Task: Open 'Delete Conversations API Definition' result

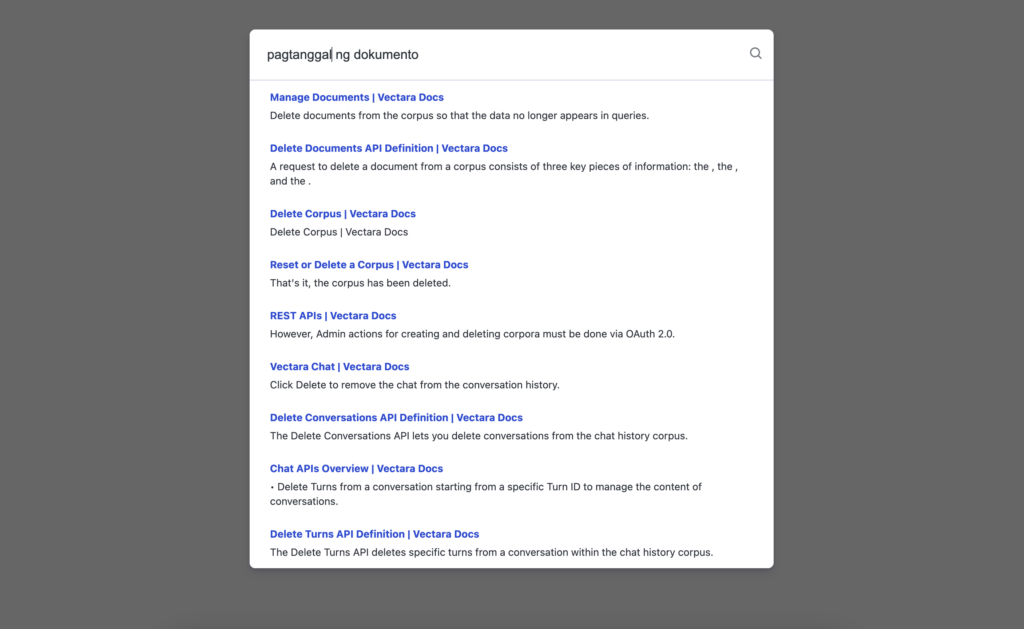Action: tap(396, 418)
